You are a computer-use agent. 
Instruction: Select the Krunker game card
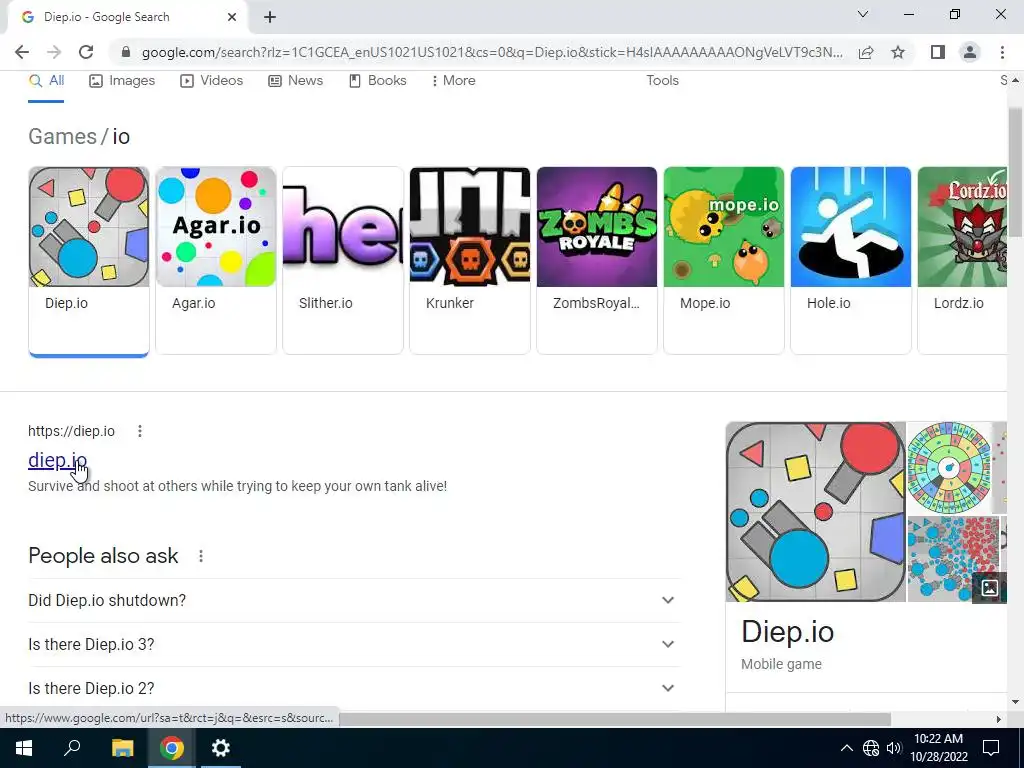(x=470, y=261)
